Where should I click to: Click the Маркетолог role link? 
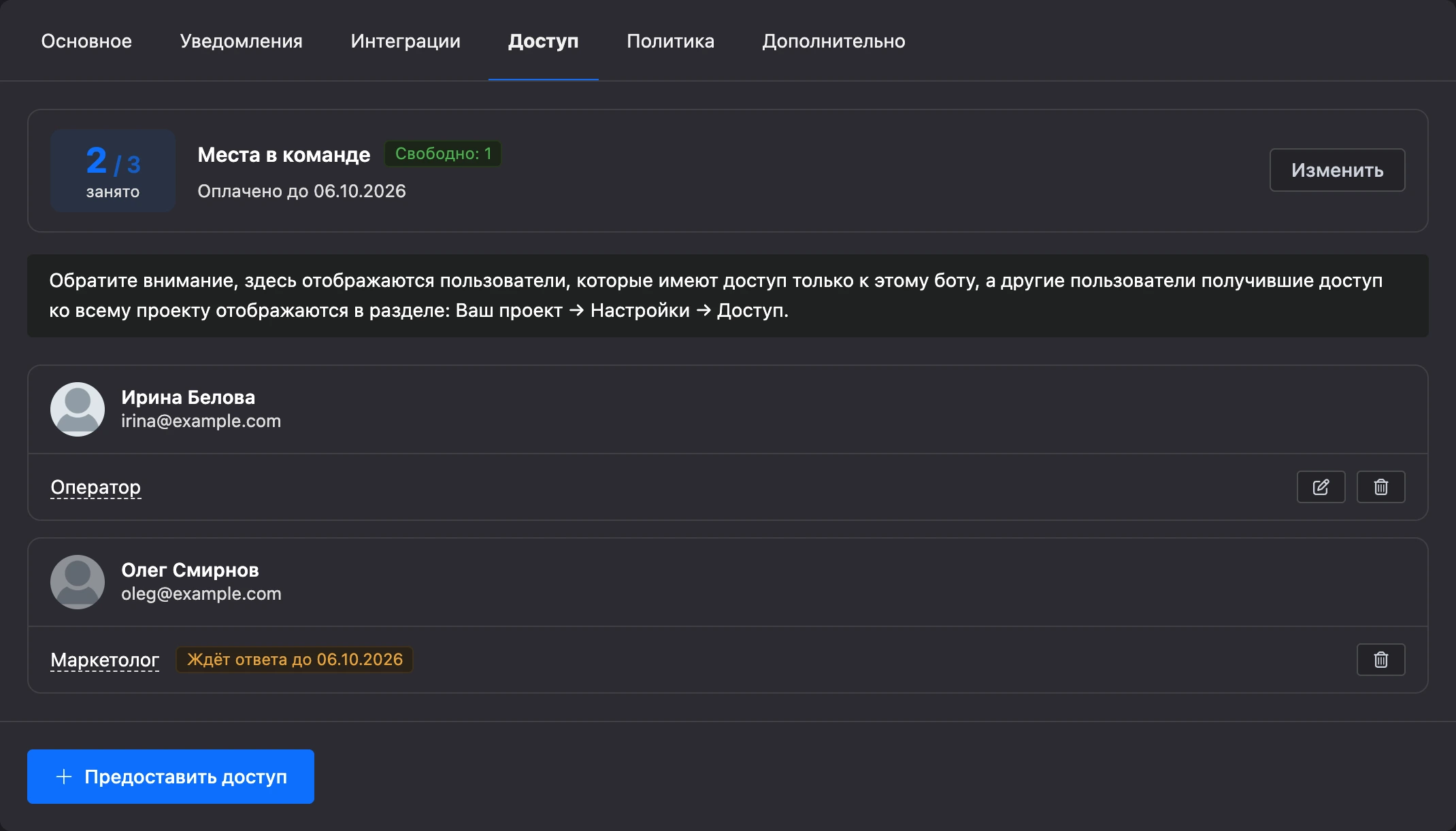click(x=105, y=660)
